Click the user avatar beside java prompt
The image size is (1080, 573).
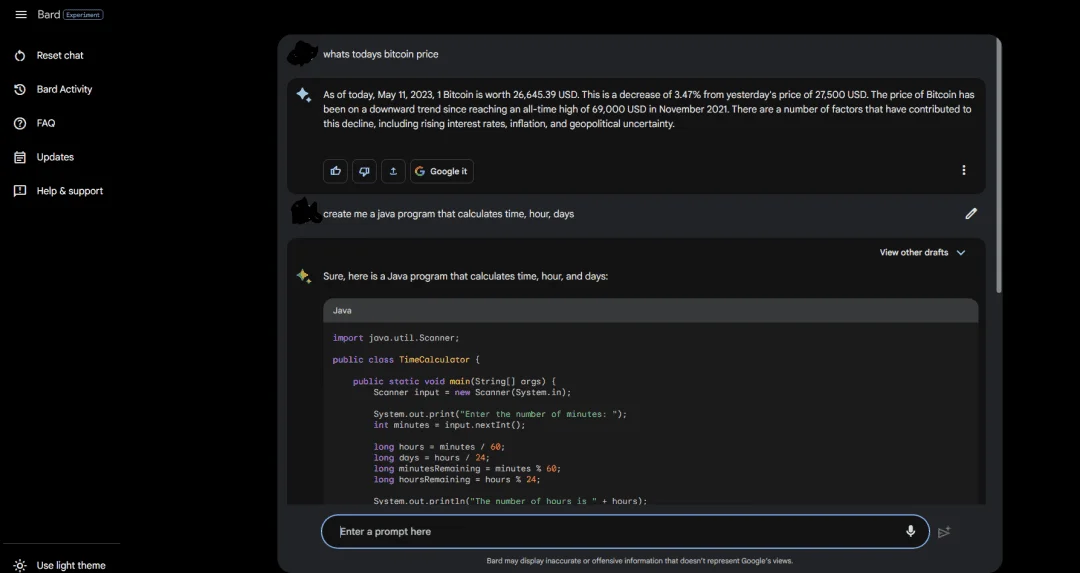coord(305,211)
